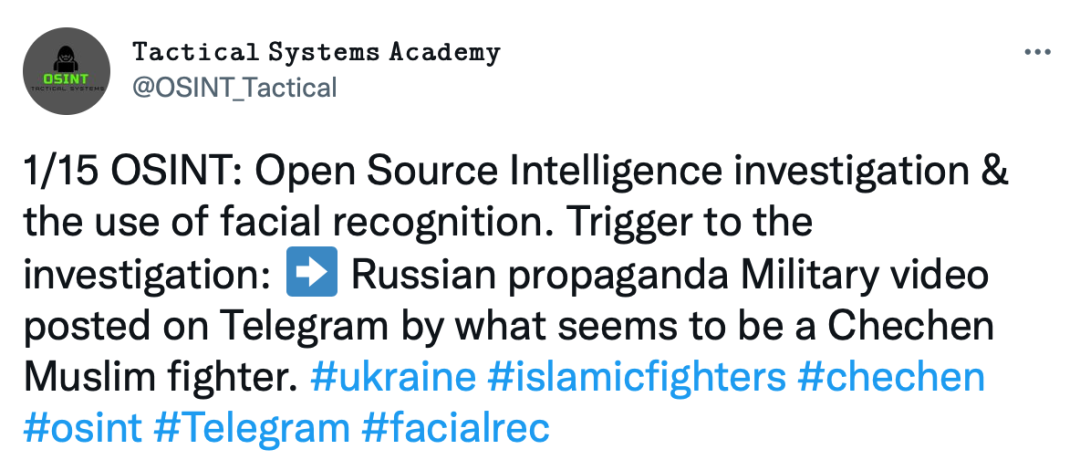This screenshot has height=460, width=1080.
Task: Click the ampersand after "investigation"
Action: pos(993,171)
